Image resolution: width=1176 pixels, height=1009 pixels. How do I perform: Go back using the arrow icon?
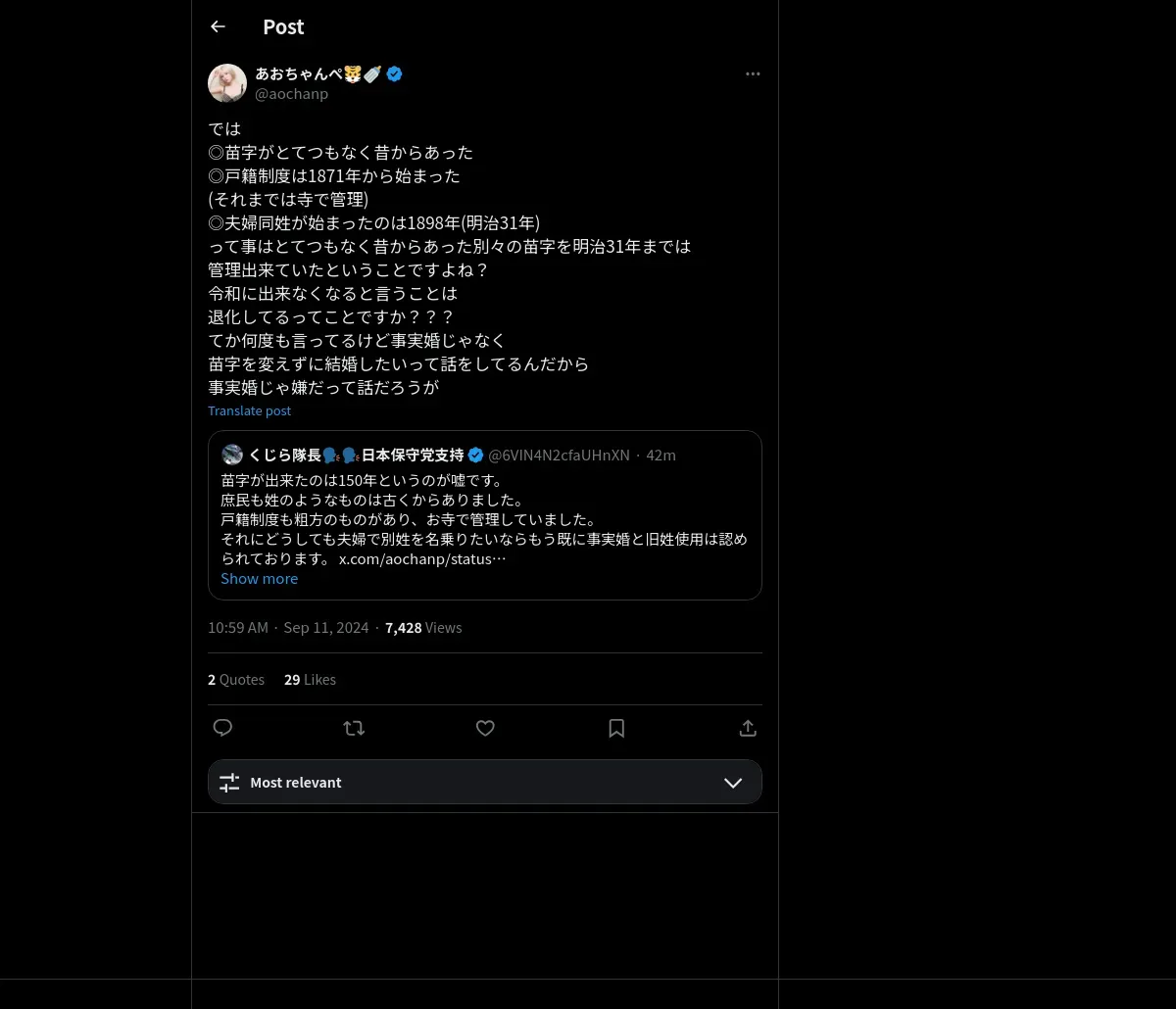pyautogui.click(x=218, y=26)
